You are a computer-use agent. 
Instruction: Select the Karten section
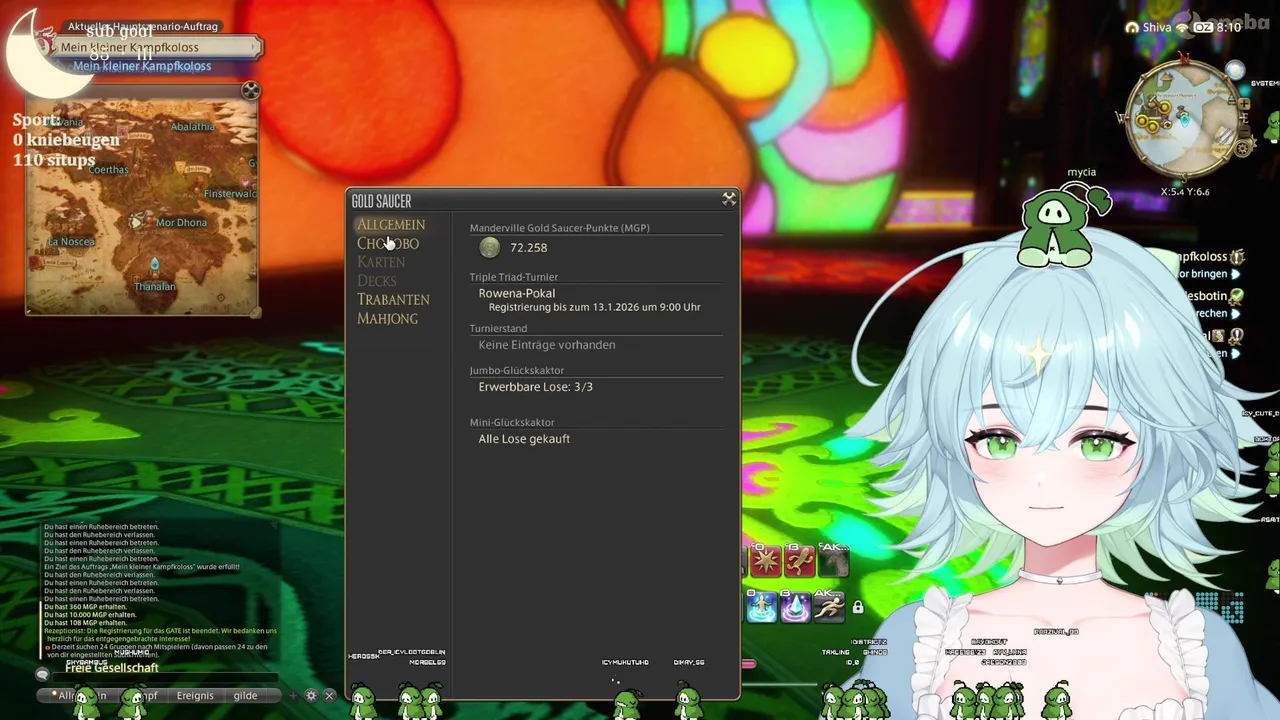[x=381, y=262]
